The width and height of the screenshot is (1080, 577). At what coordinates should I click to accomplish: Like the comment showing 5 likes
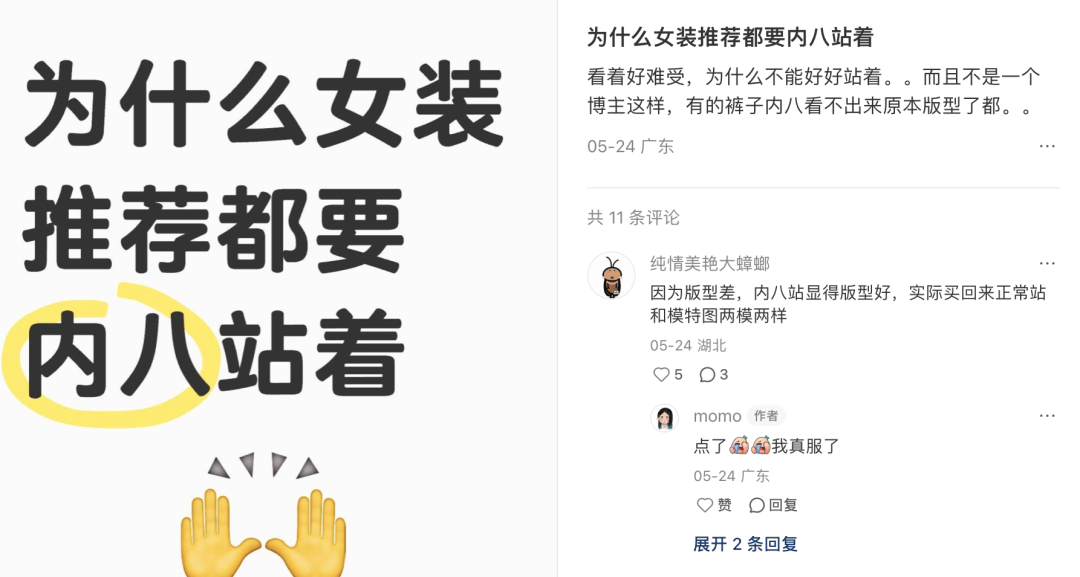coord(667,375)
